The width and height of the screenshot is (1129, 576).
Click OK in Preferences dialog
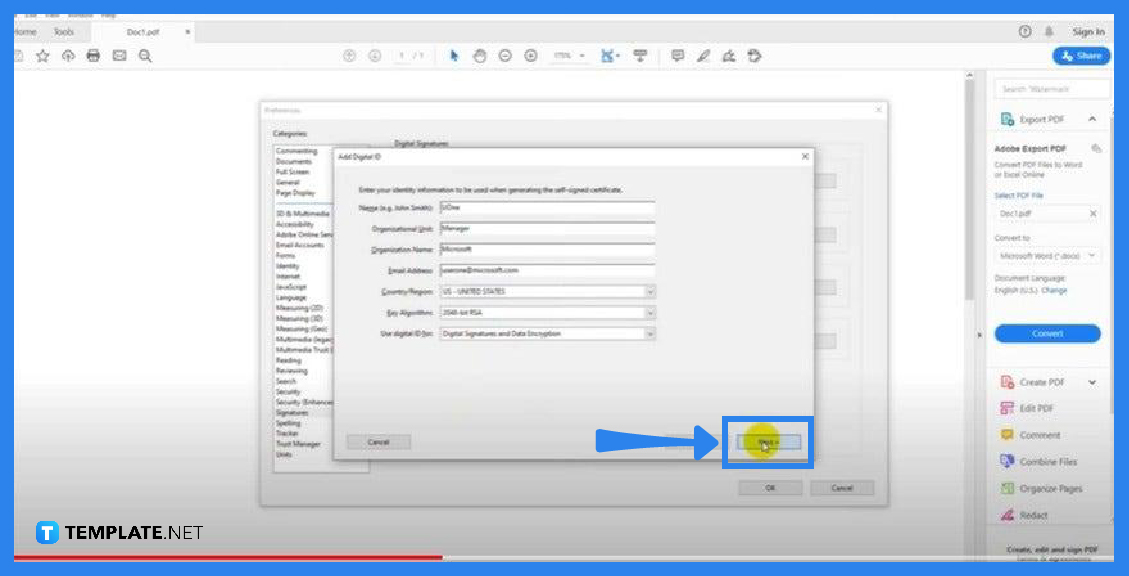770,487
